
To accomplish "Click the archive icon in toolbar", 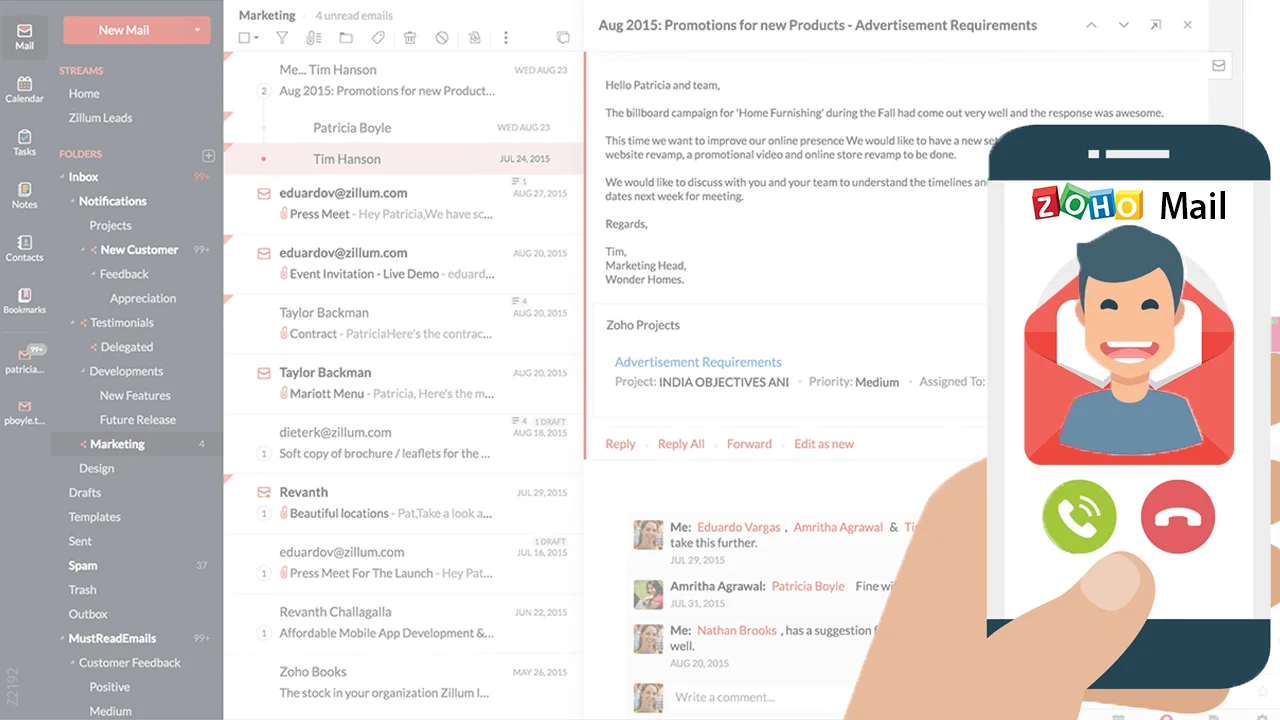I will click(474, 38).
